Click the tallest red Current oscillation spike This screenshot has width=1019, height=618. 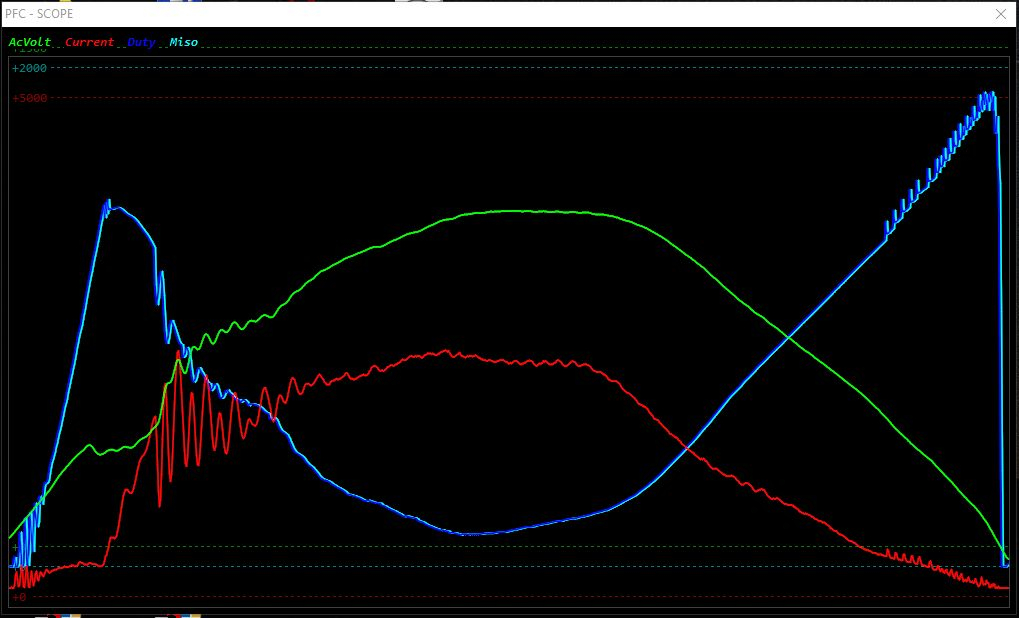pyautogui.click(x=178, y=354)
